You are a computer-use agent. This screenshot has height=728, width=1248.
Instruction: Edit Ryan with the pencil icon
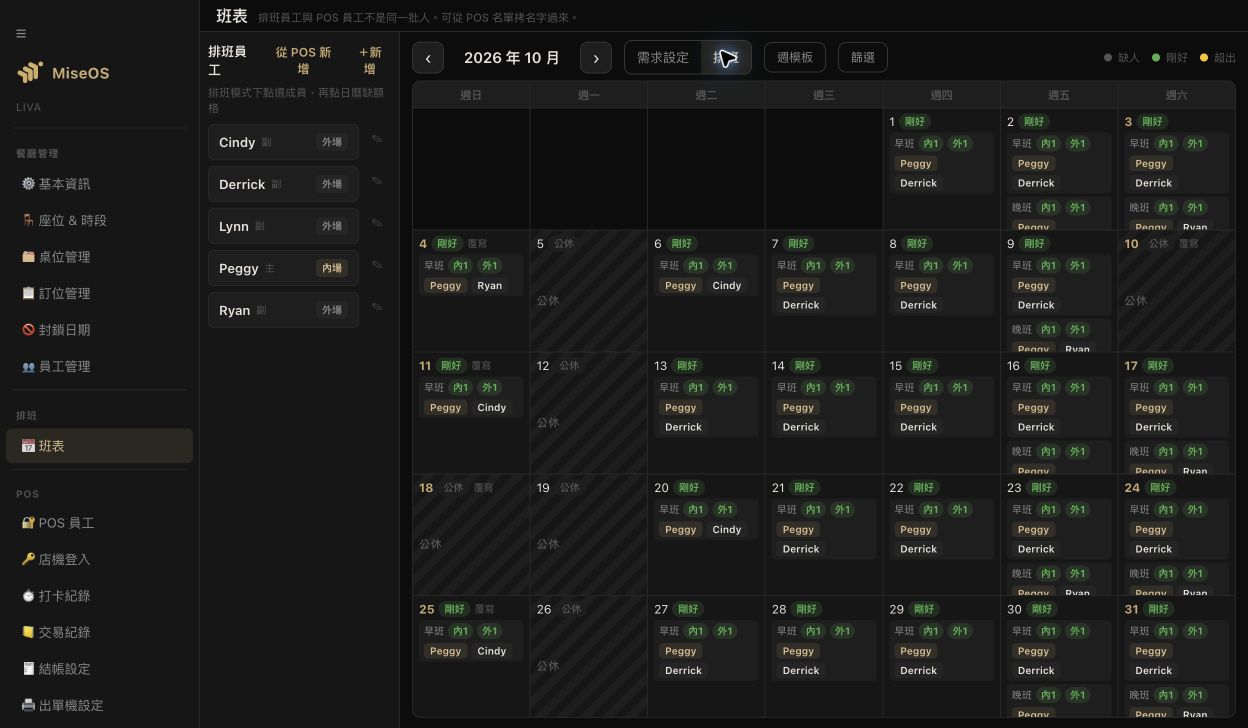(x=377, y=308)
